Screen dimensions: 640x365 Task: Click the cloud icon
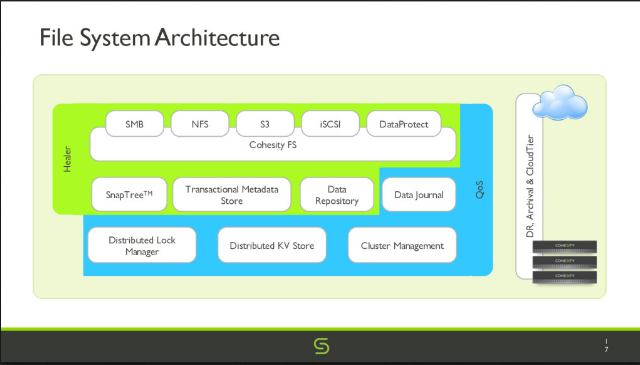tap(560, 102)
